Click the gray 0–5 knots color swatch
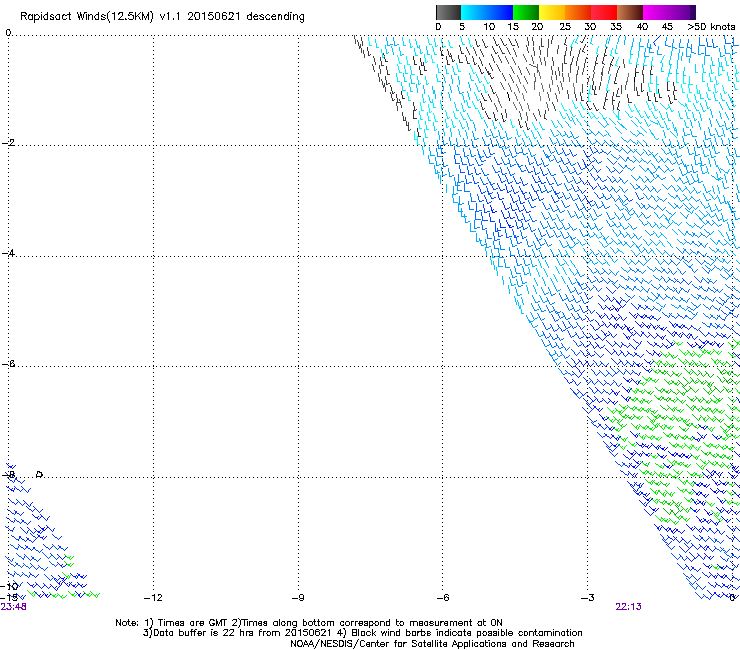740x650 pixels. tap(448, 12)
